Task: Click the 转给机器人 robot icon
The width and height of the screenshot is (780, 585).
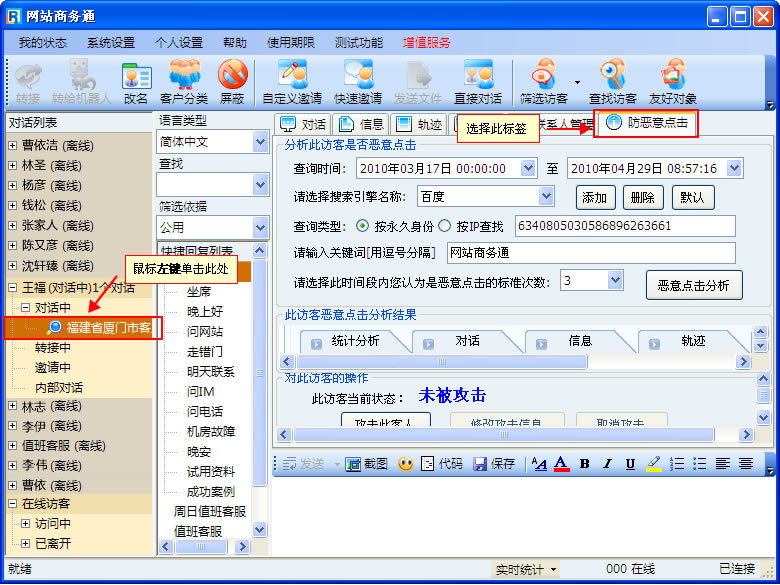Action: point(81,82)
